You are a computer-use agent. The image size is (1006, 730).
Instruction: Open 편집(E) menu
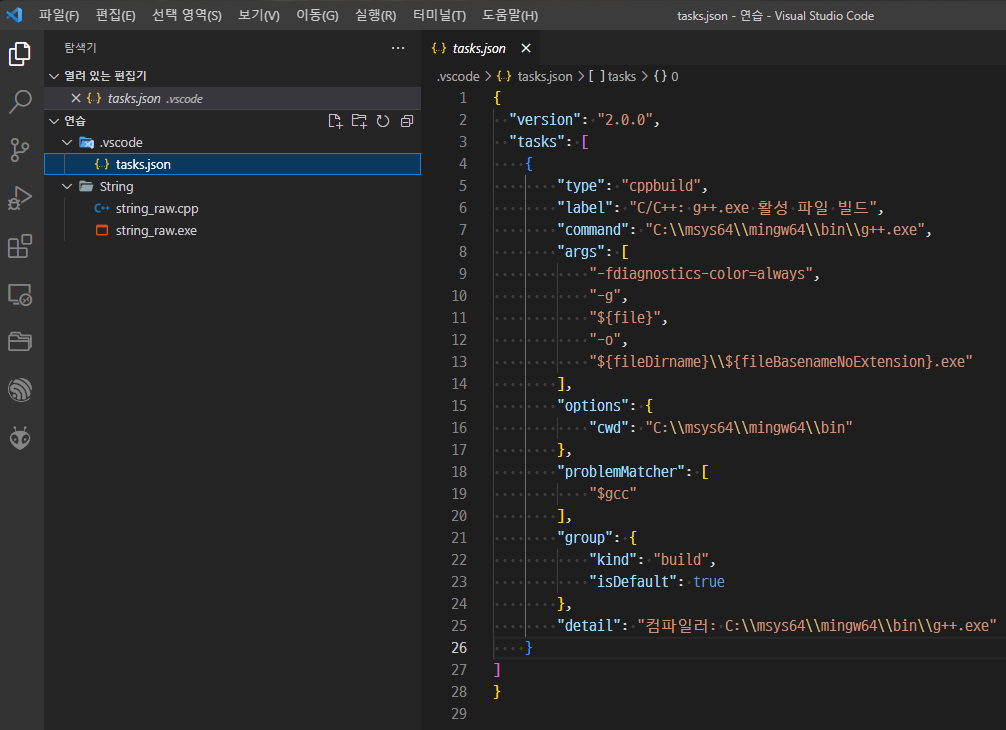tap(115, 15)
